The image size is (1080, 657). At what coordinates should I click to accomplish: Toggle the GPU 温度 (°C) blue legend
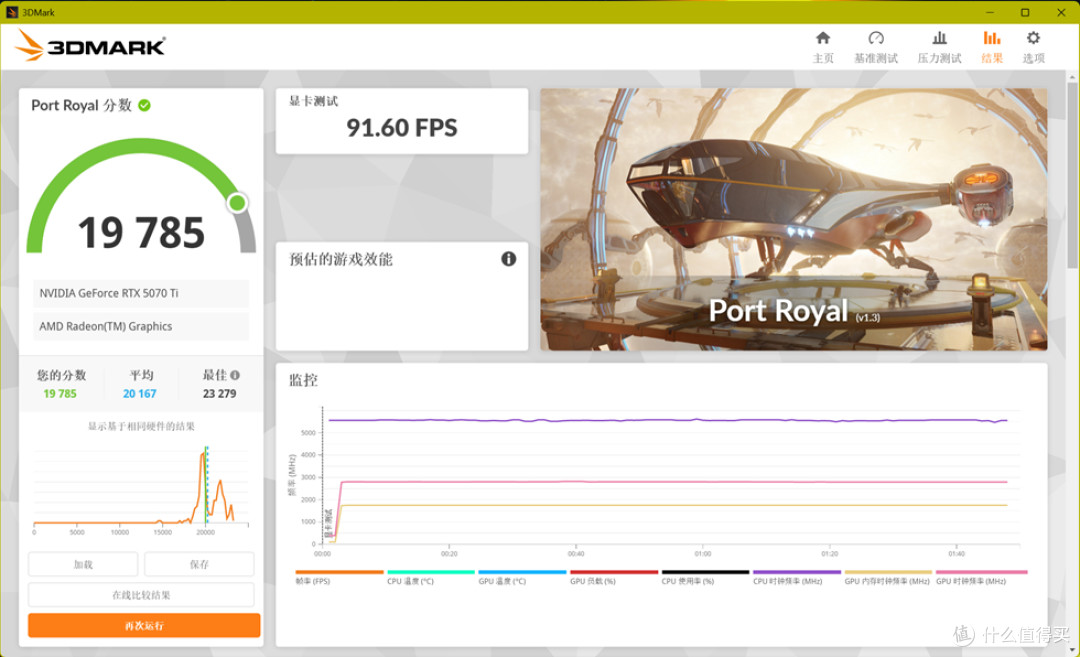pos(522,577)
